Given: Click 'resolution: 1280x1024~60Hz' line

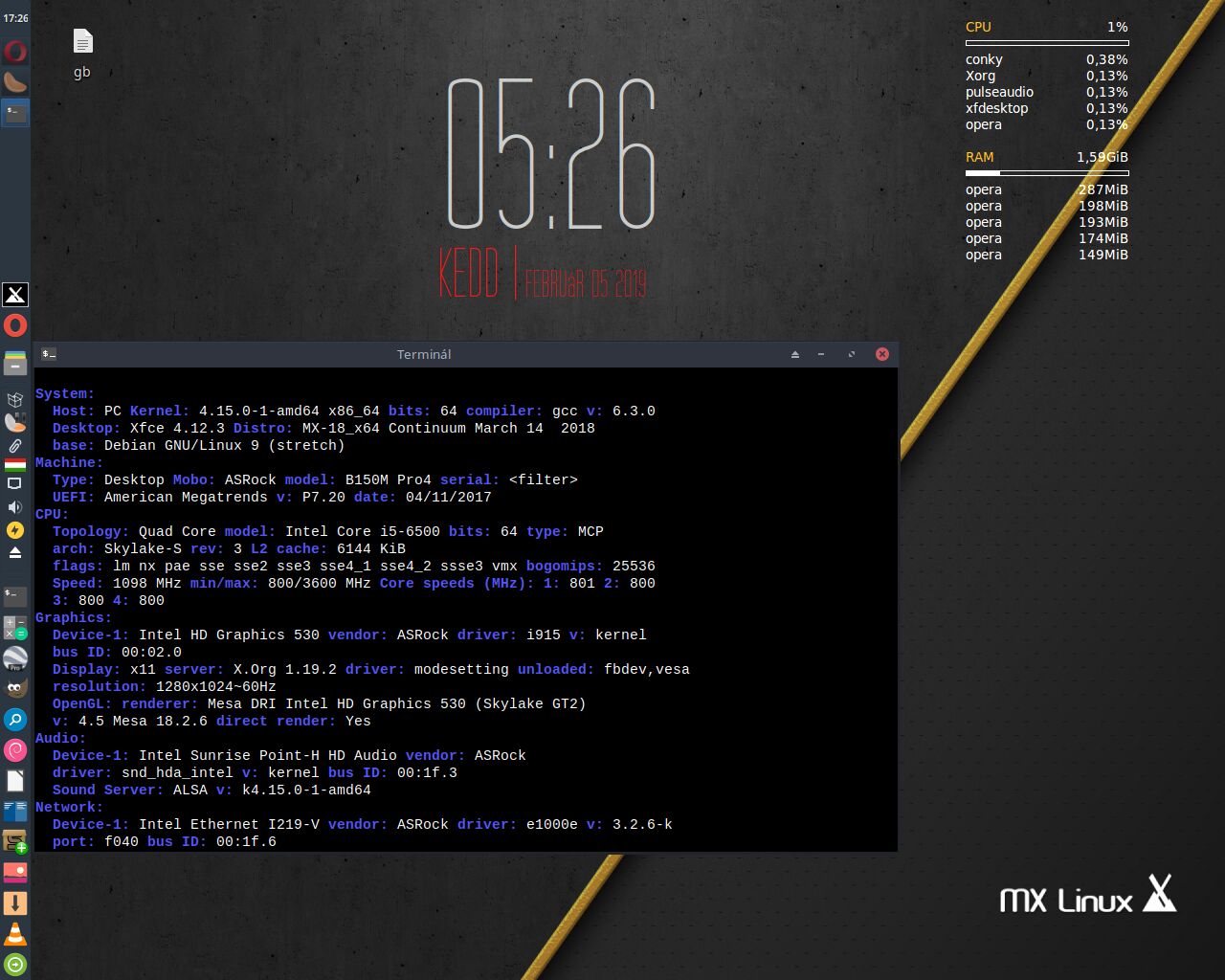Looking at the screenshot, I should [x=165, y=686].
